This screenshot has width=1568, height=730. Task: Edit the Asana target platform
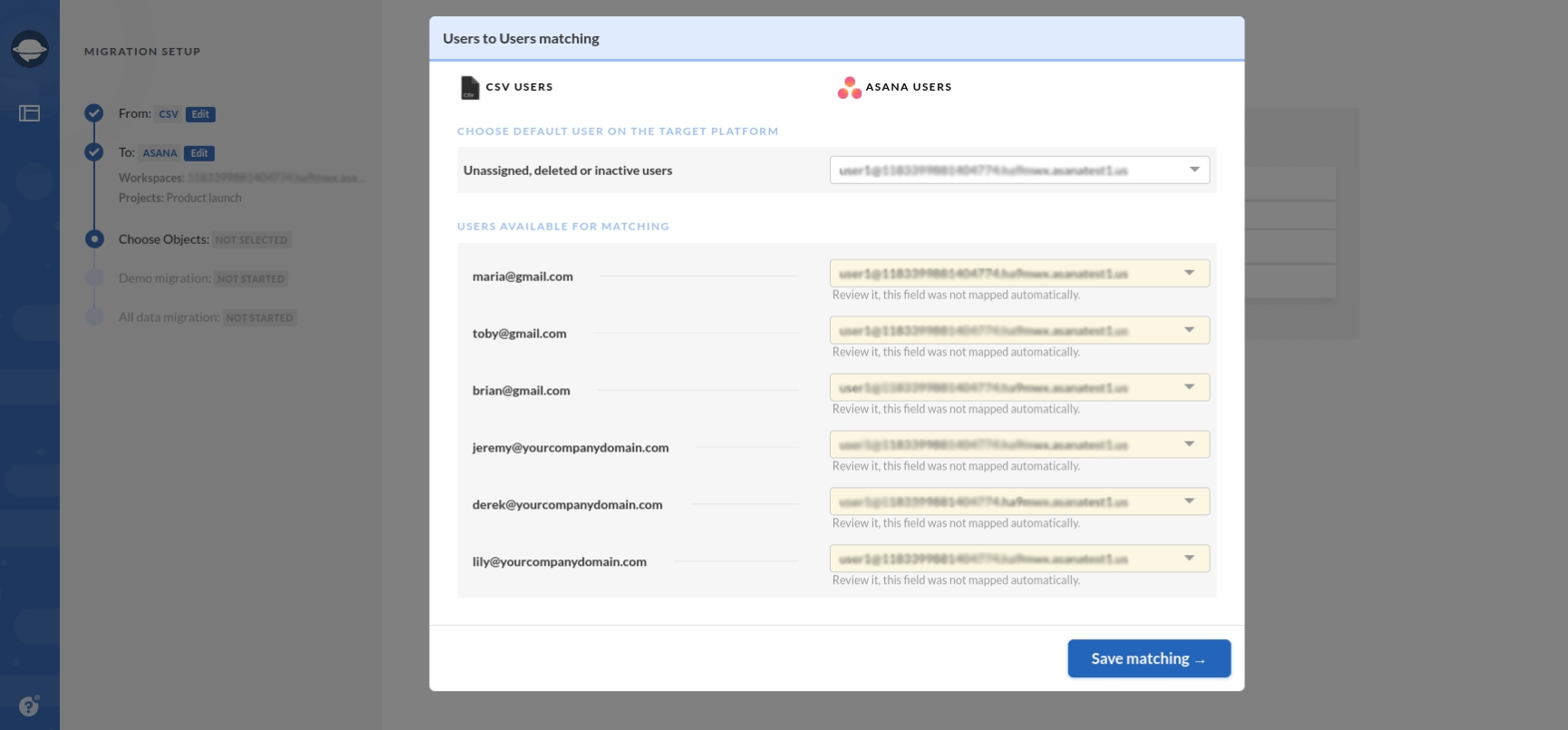point(200,153)
